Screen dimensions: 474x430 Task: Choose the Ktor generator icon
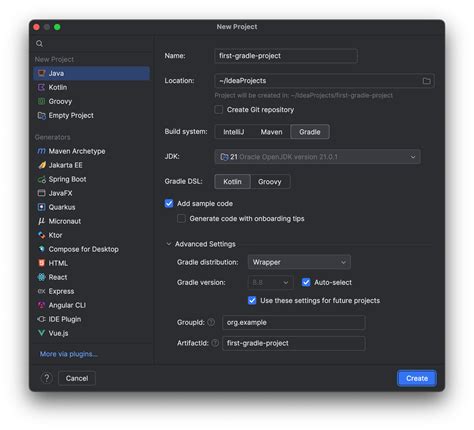tap(41, 235)
